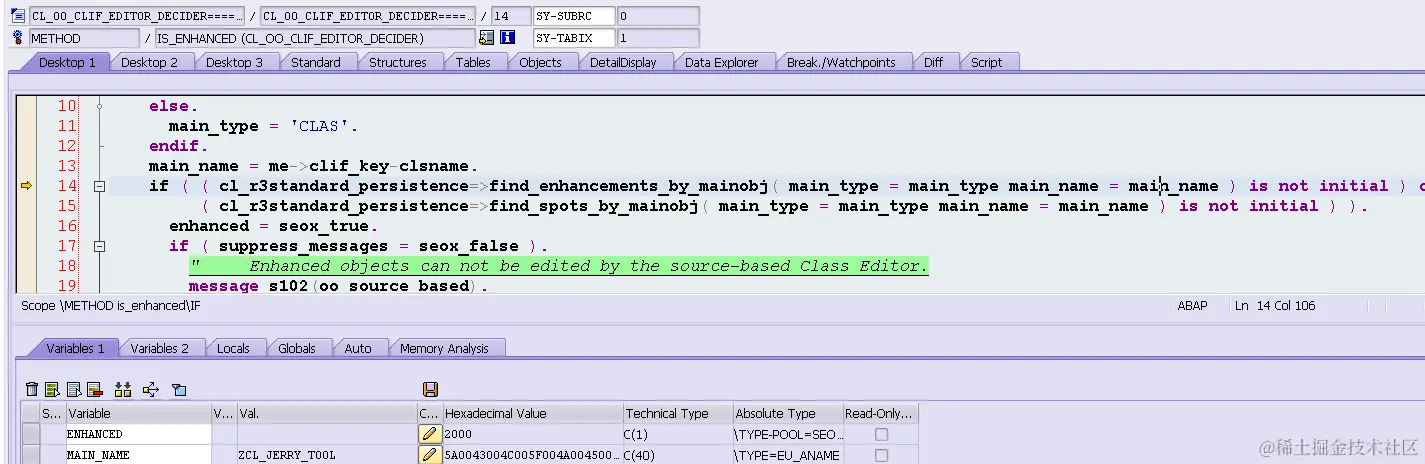This screenshot has width=1425, height=464.
Task: Switch to Desktop 2 tab
Action: click(149, 62)
